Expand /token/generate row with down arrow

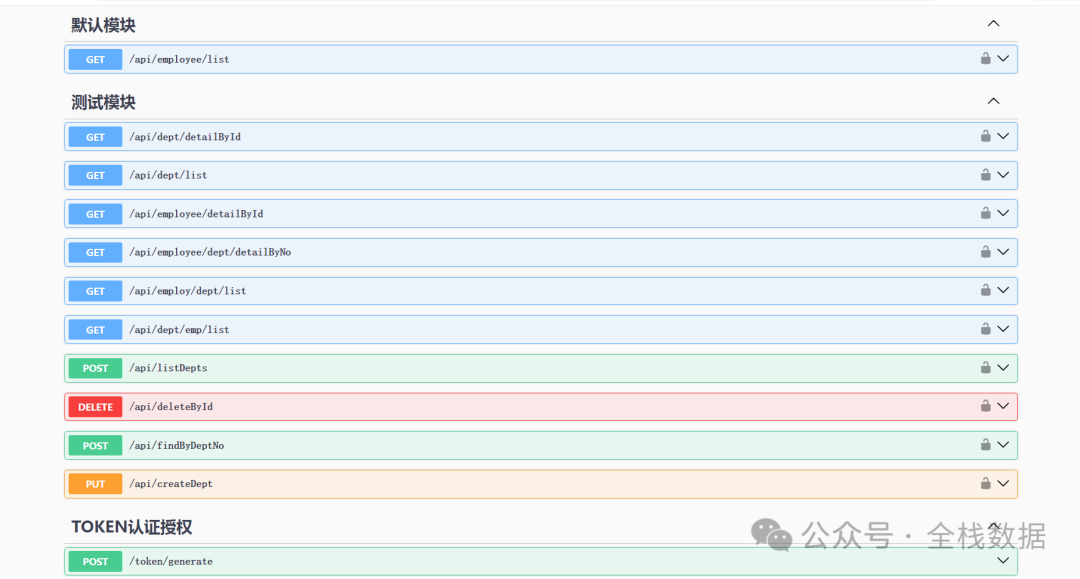pos(1003,561)
